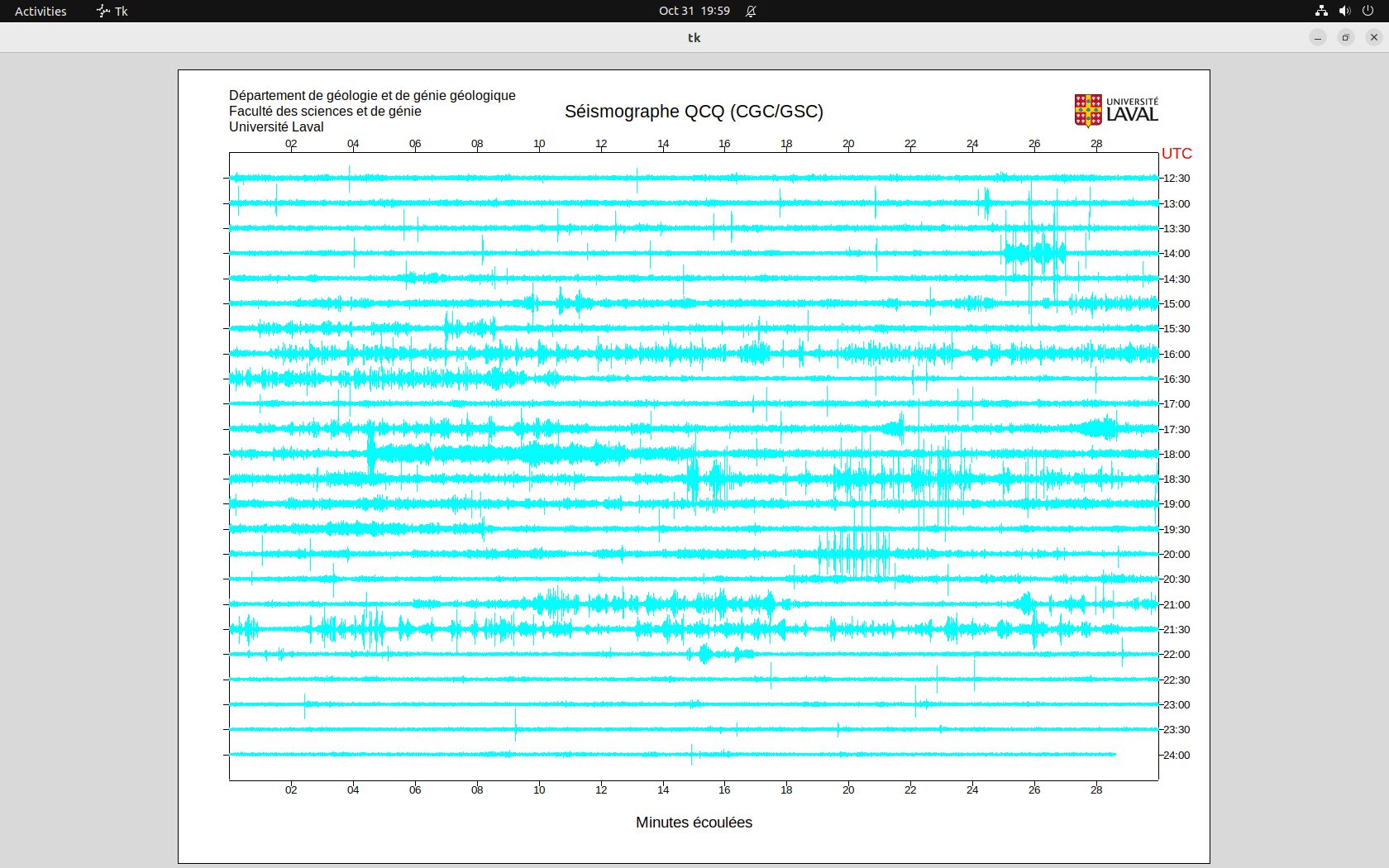Screen dimensions: 1389x868
Task: Click the volume speaker icon
Action: point(1344,11)
